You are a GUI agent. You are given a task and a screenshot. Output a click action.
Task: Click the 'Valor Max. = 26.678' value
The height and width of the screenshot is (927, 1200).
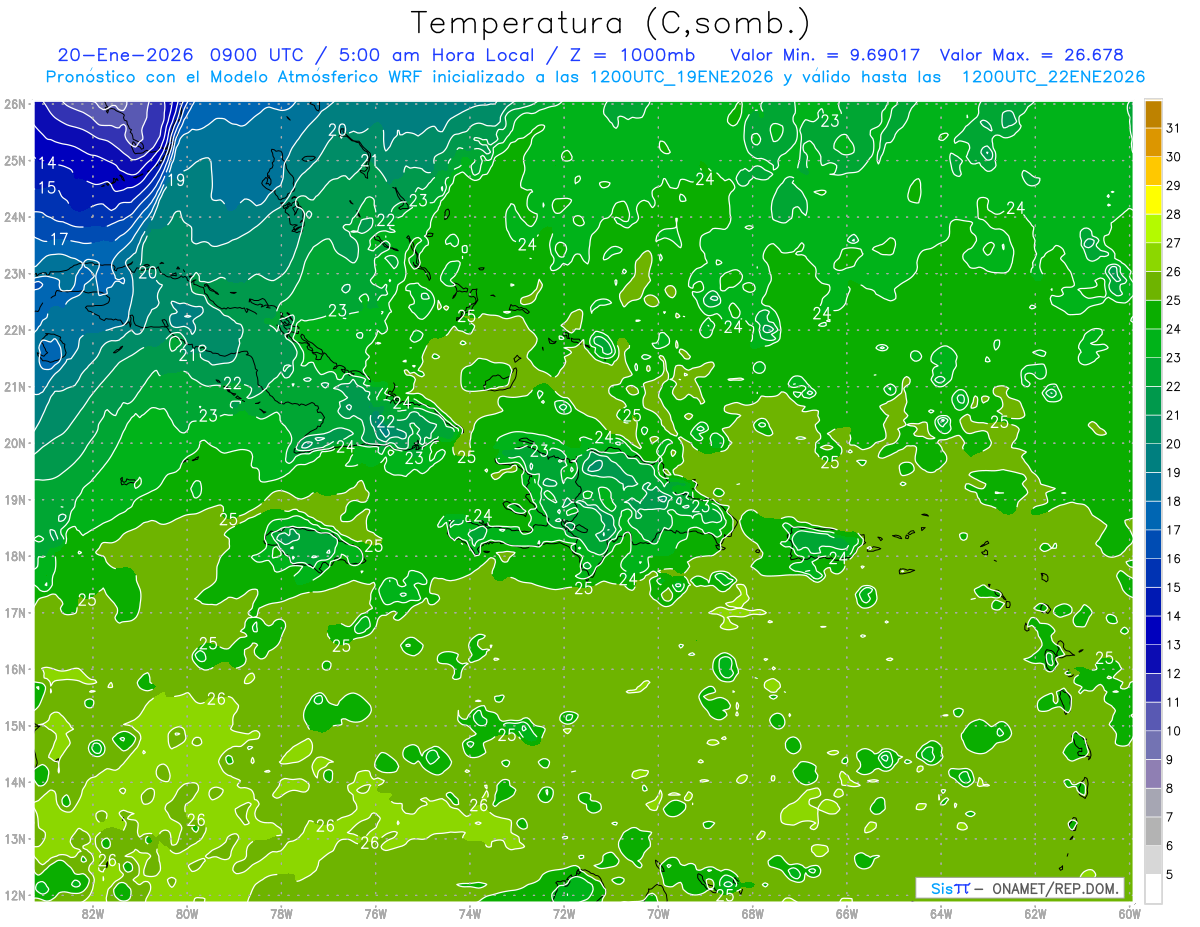pyautogui.click(x=1032, y=55)
